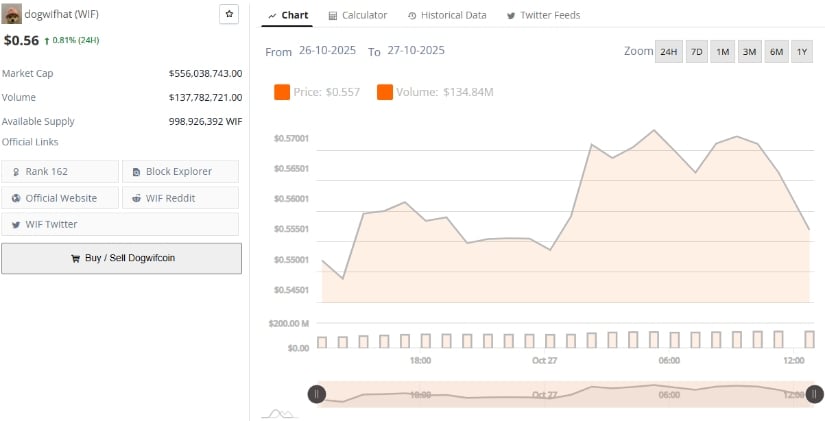Click the dogwifhat coin logo
Screen dimensions: 825x421
[12, 14]
